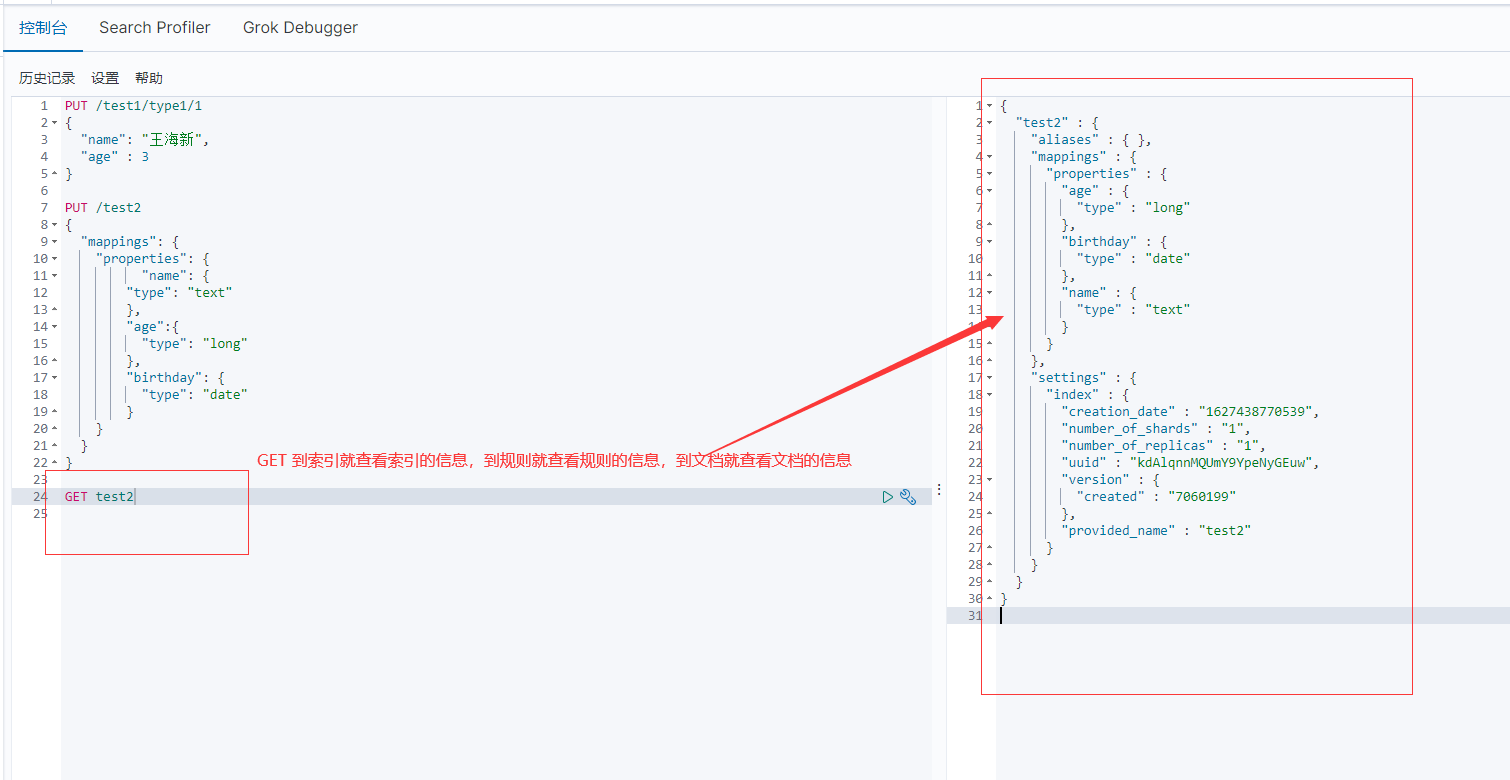1510x780 pixels.
Task: Switch to the Search Profiler tab
Action: 155,28
